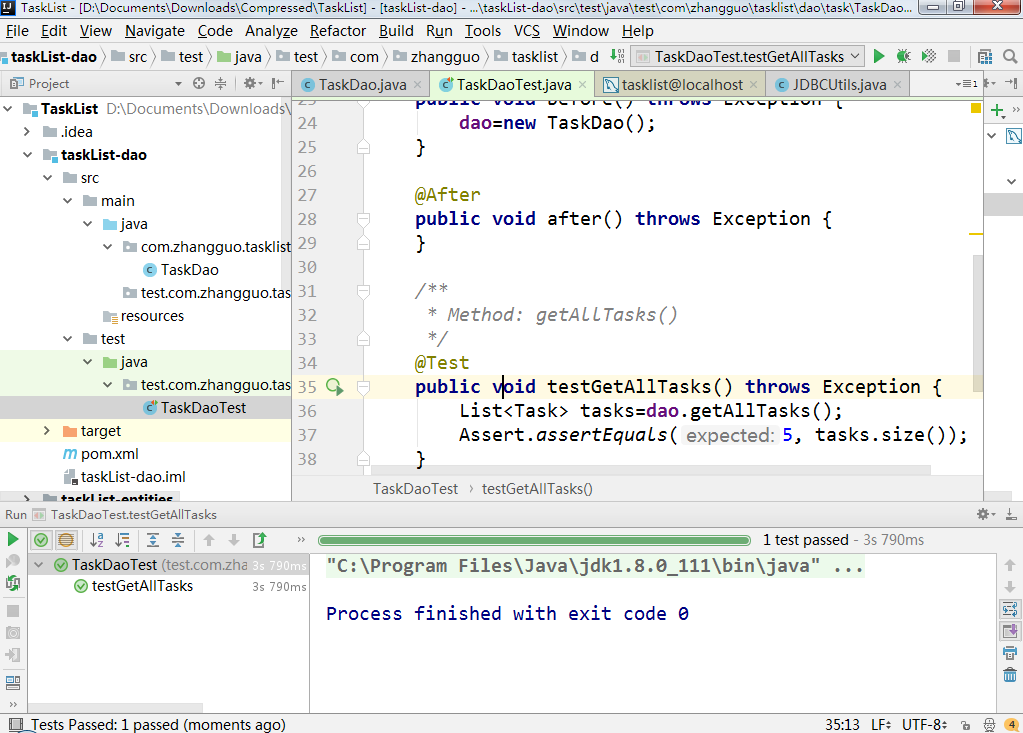Click testGetAllTasks() editor breadcrumb
Image resolution: width=1023 pixels, height=733 pixels.
pos(537,488)
